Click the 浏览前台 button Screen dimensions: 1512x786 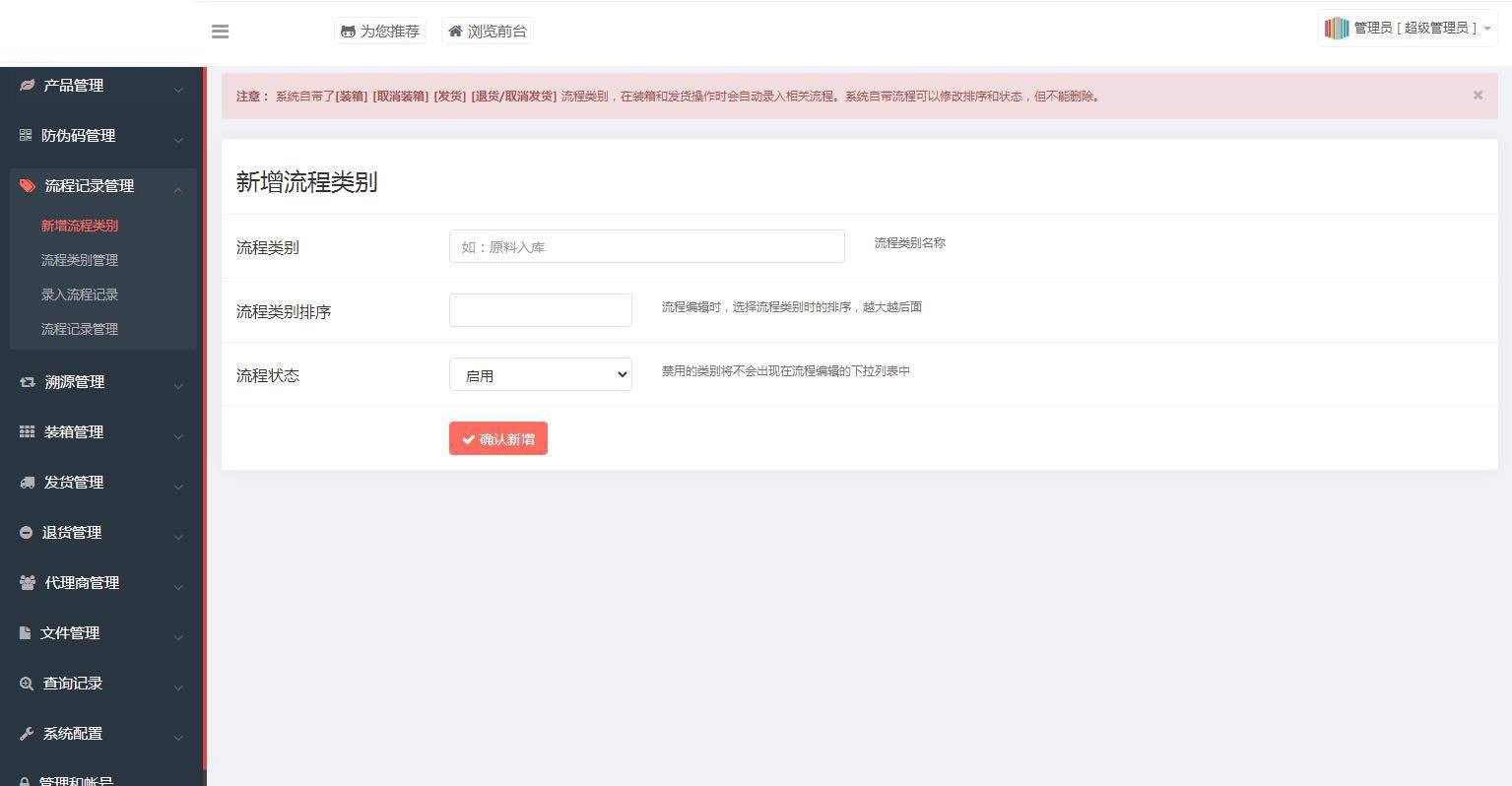tap(488, 32)
